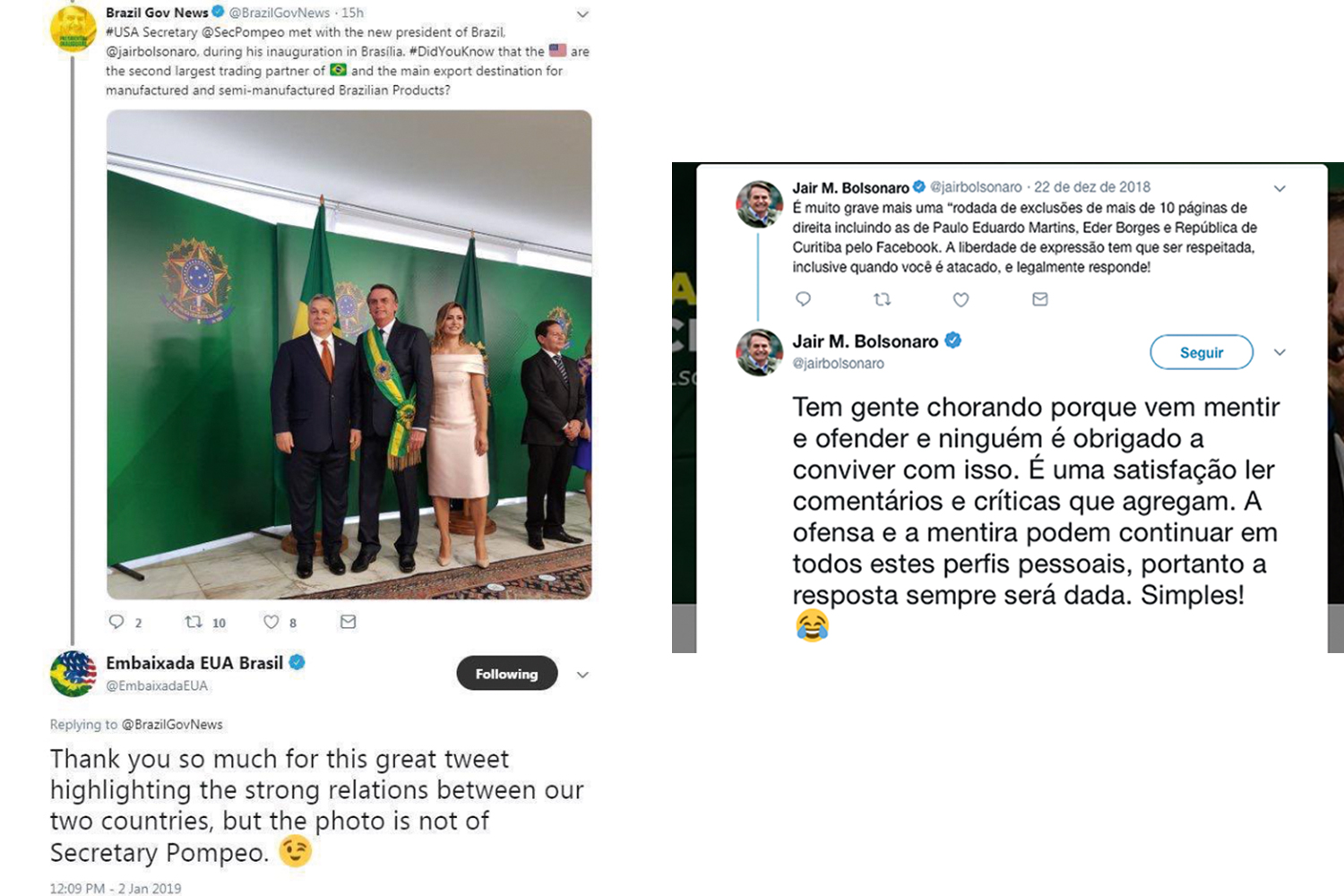Like Bolsonaro's 22 de dez tweet
This screenshot has width=1344, height=896.
coord(961,299)
